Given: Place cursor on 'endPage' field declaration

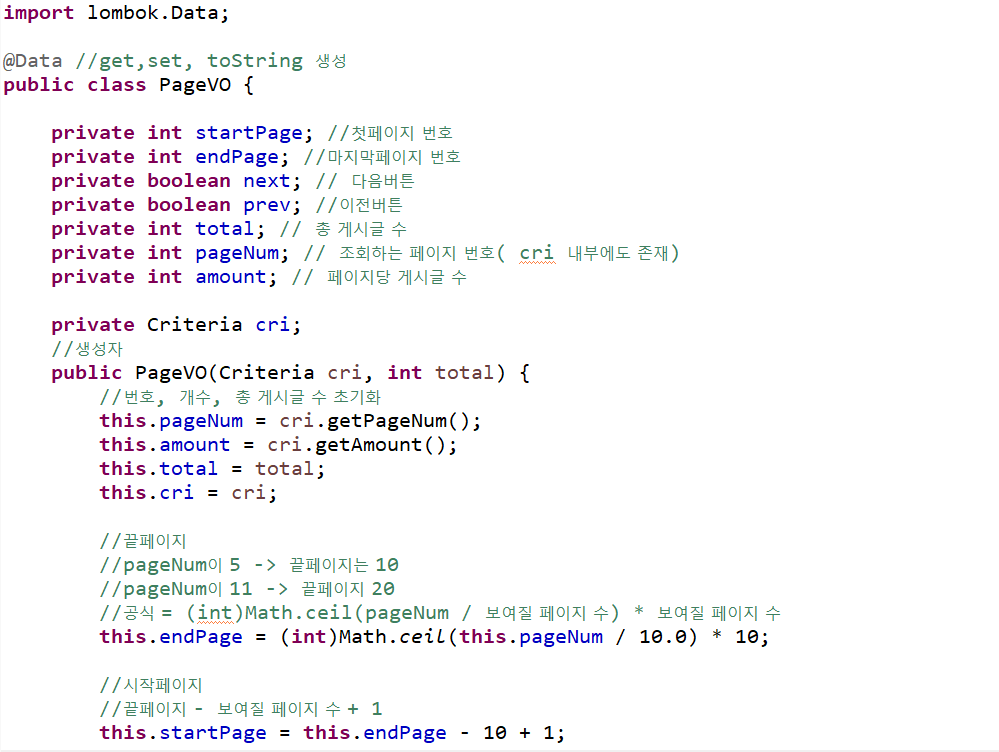Looking at the screenshot, I should 237,157.
